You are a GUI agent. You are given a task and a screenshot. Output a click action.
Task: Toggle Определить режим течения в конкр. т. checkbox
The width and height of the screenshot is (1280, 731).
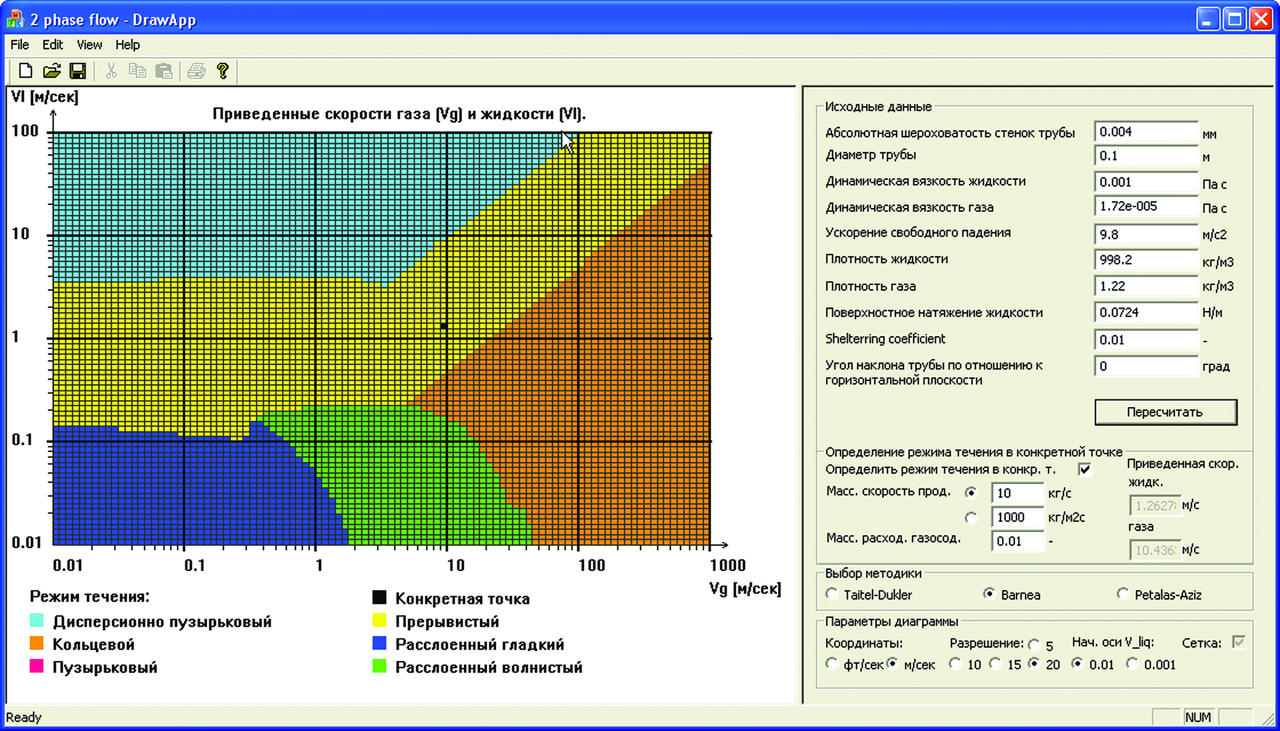point(1085,469)
